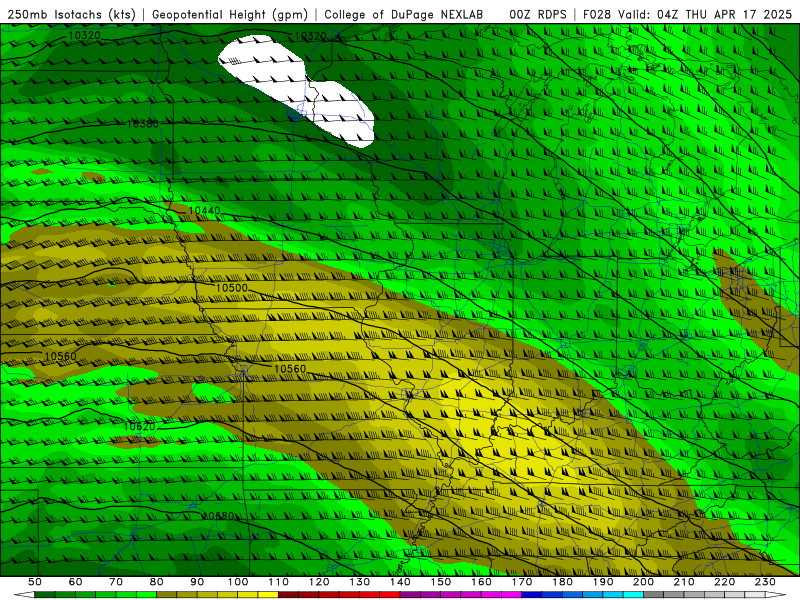Image resolution: width=800 pixels, height=600 pixels.
Task: Click the 150 value on the color scale
Action: tap(441, 582)
